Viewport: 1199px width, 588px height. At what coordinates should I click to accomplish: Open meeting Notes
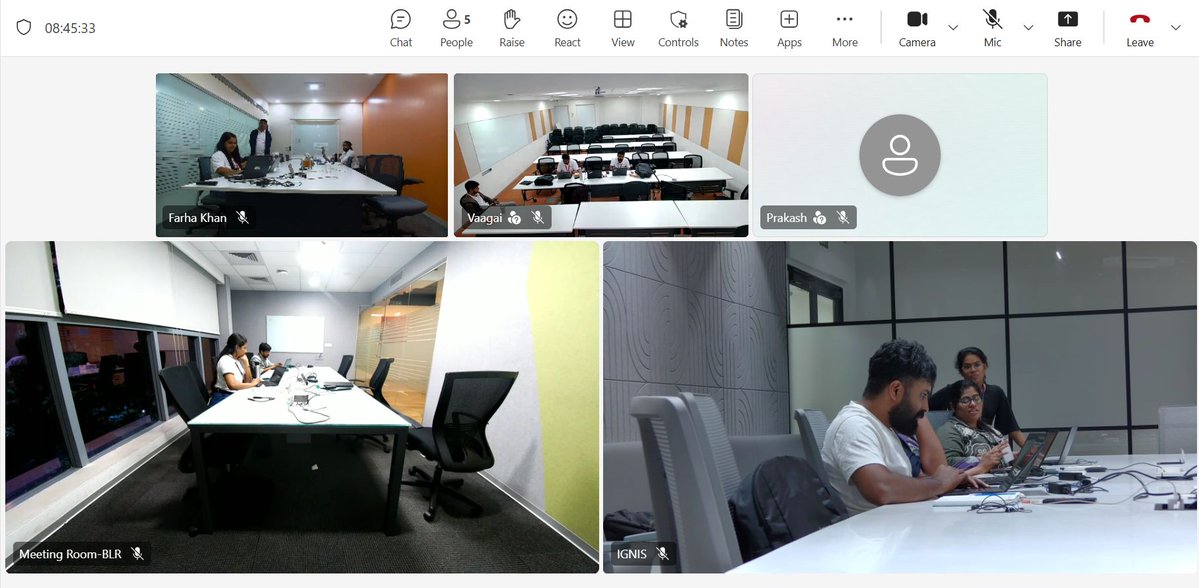point(733,27)
